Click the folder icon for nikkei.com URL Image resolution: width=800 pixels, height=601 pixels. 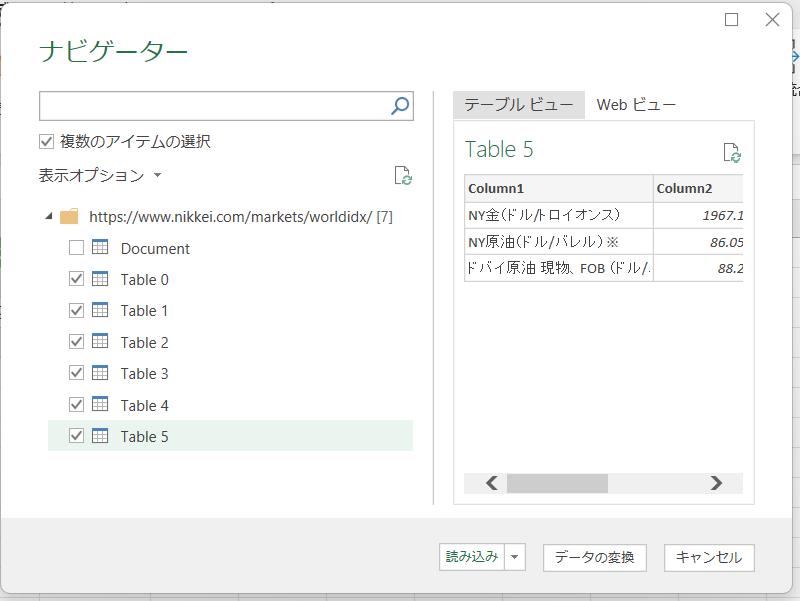point(69,216)
